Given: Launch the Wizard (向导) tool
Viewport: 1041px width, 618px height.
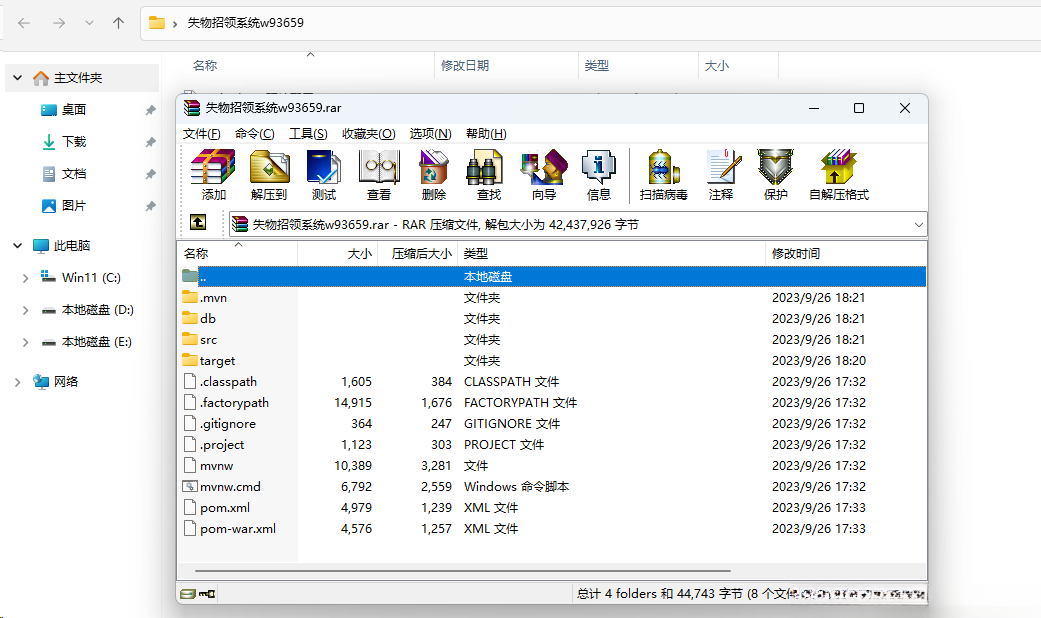Looking at the screenshot, I should [544, 175].
